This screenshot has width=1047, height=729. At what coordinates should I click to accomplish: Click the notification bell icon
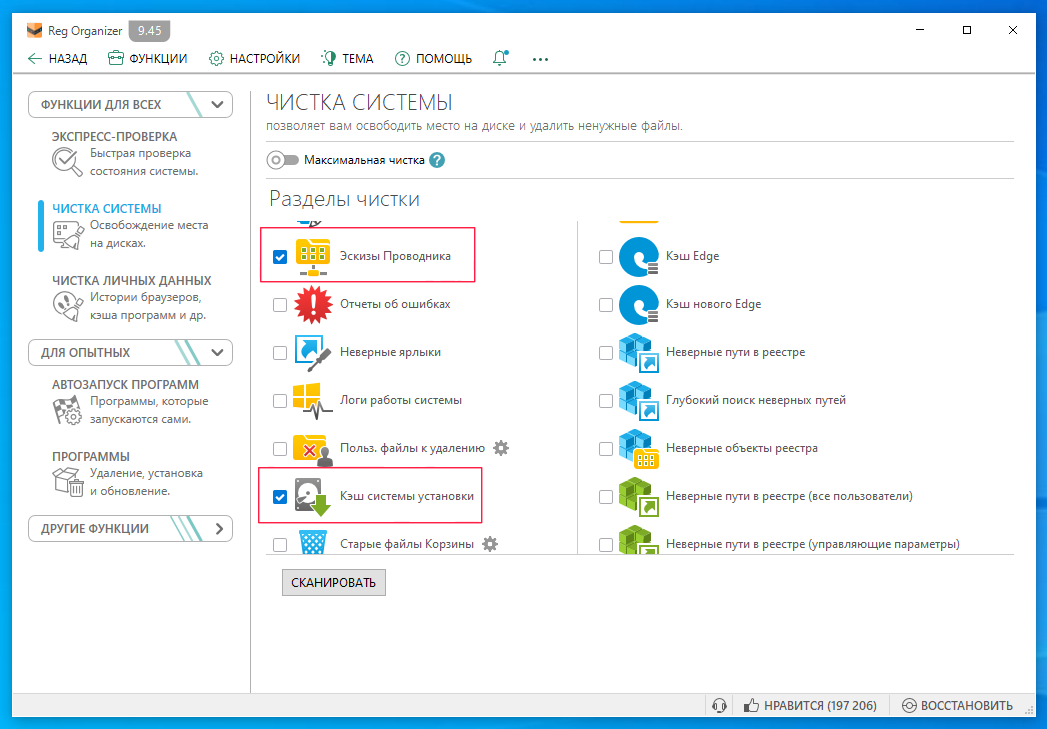tap(500, 59)
